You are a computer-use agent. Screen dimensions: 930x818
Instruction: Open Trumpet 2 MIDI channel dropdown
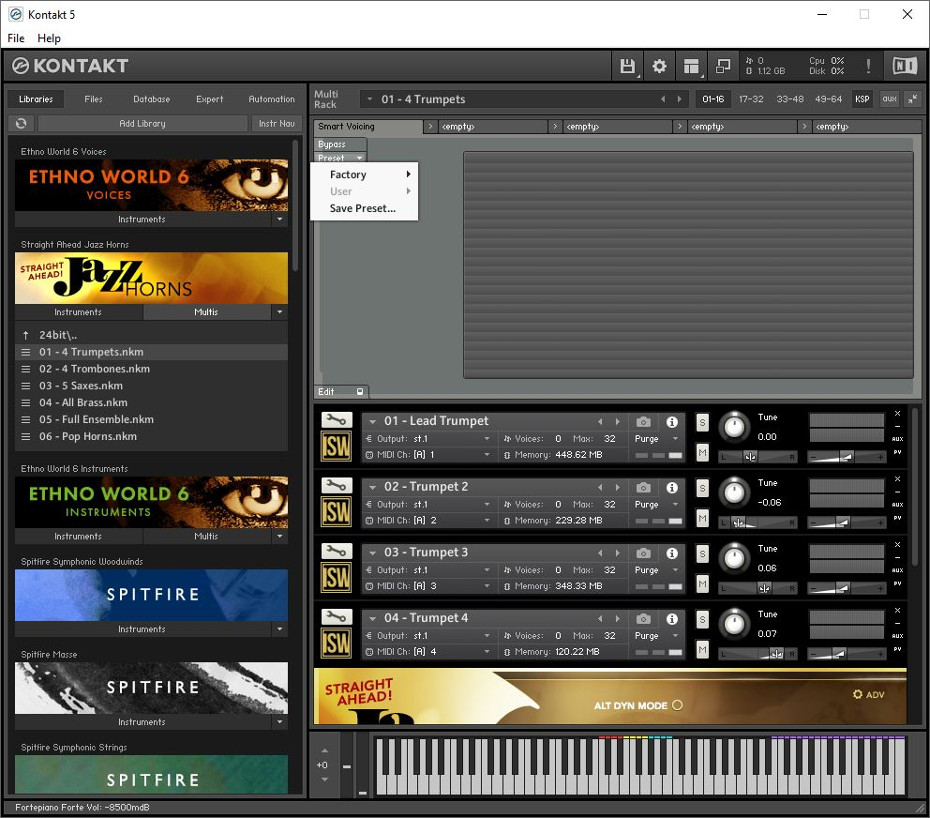(487, 520)
